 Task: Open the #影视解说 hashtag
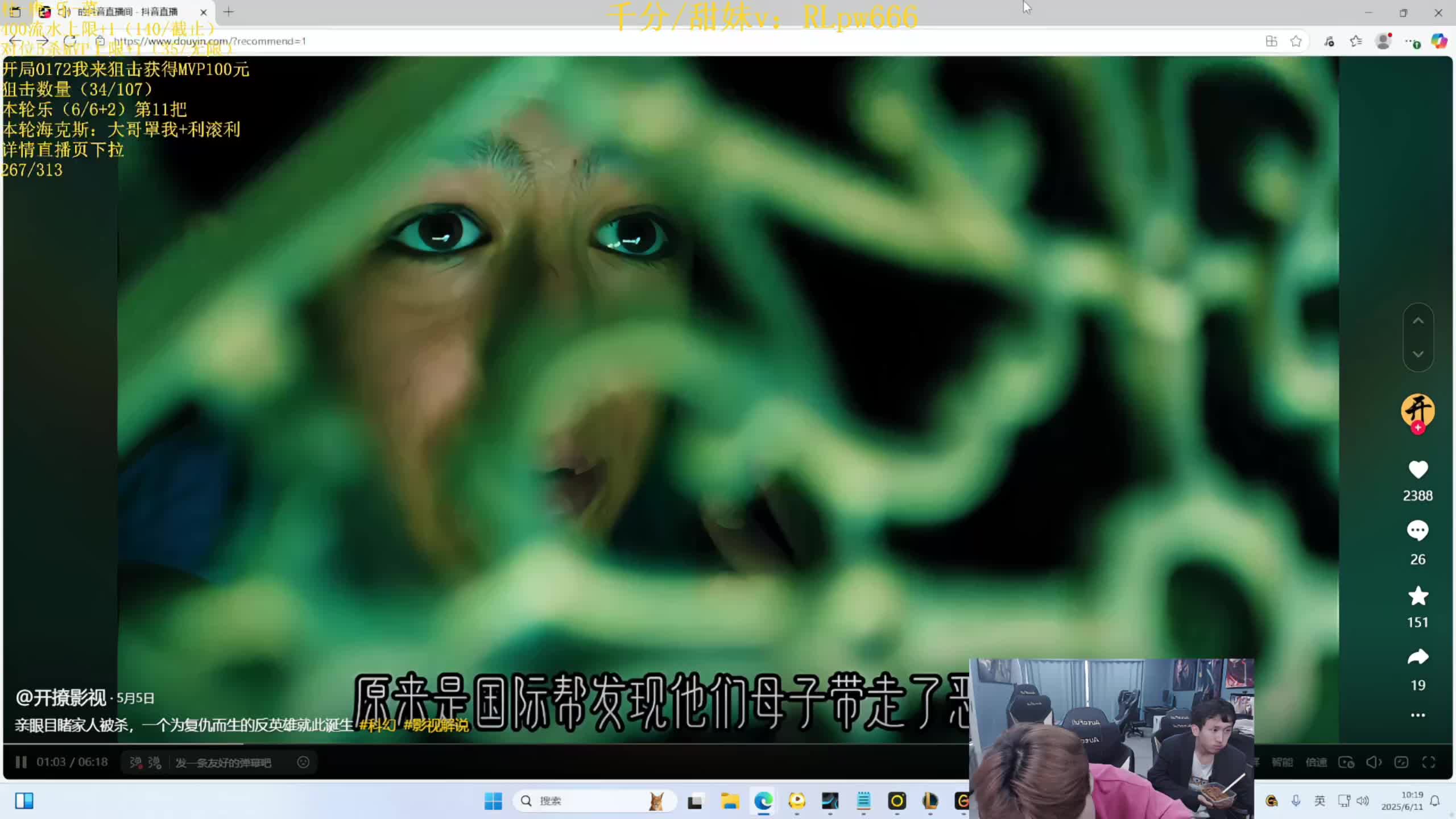point(436,725)
